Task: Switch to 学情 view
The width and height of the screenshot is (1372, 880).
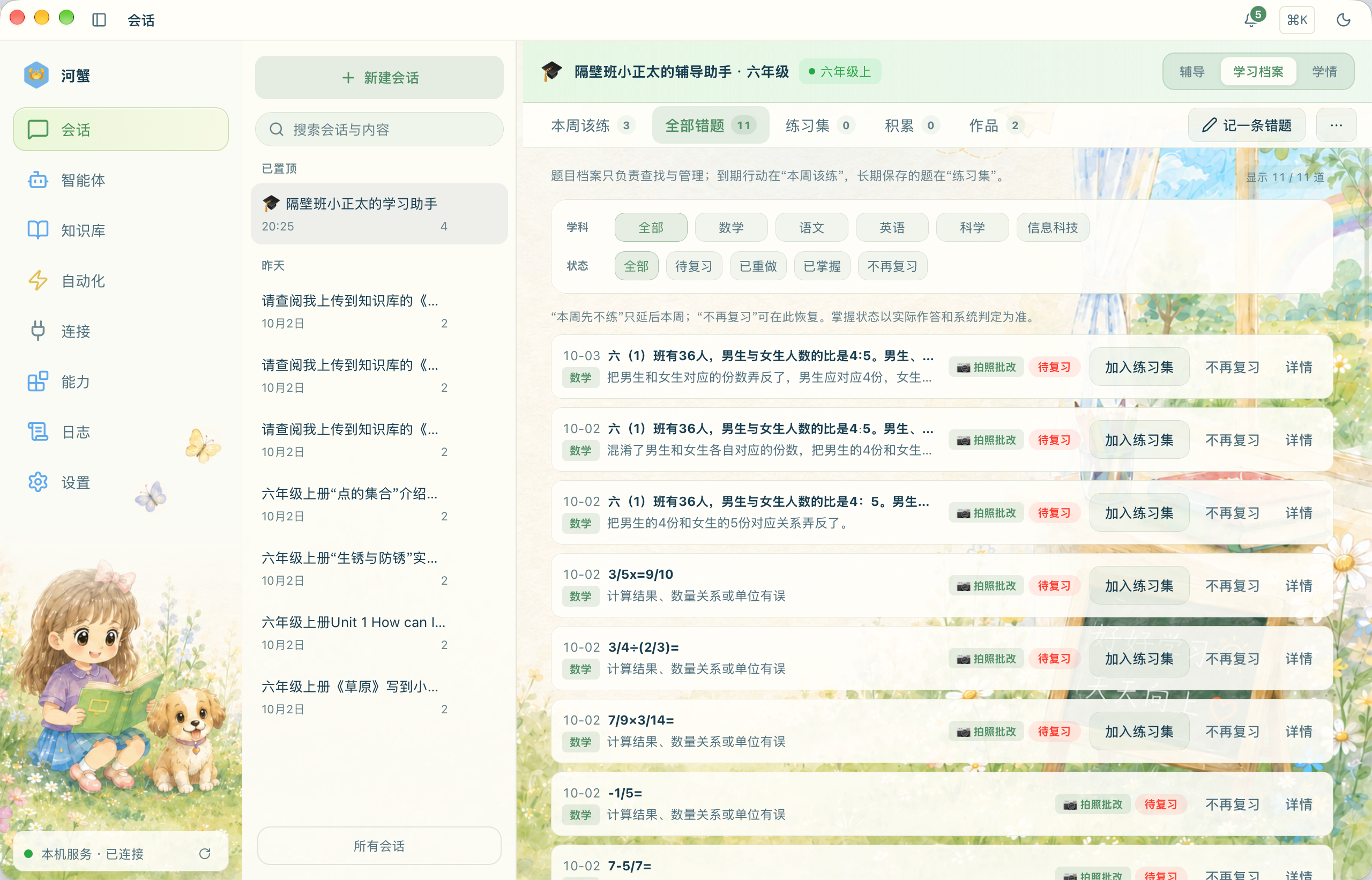Action: pos(1324,71)
